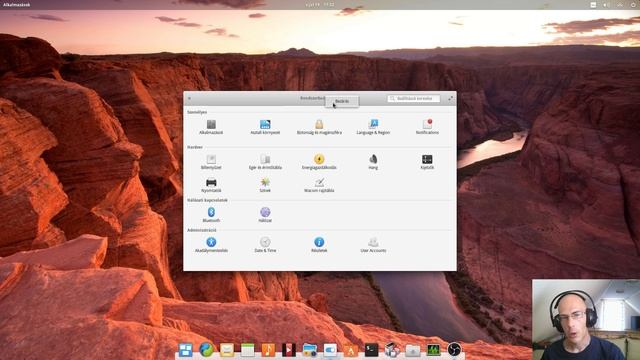Open Nyomtatók printer settings
640x360 pixels.
pyautogui.click(x=211, y=185)
